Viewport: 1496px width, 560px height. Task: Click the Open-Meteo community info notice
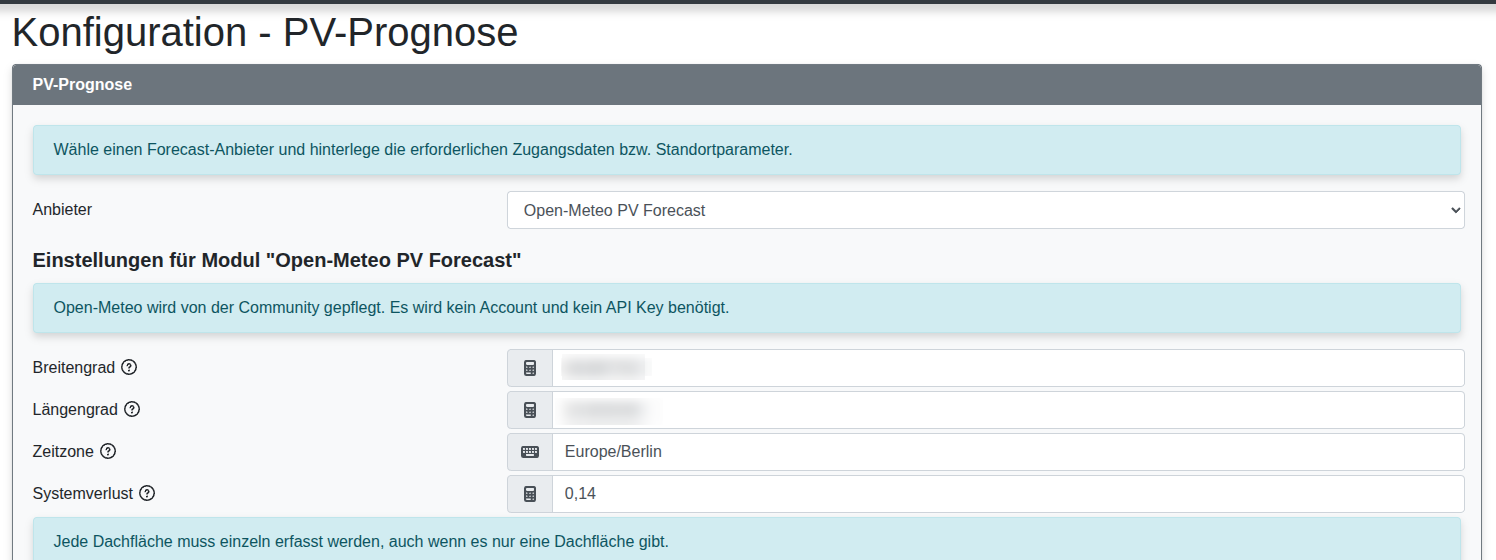click(747, 308)
